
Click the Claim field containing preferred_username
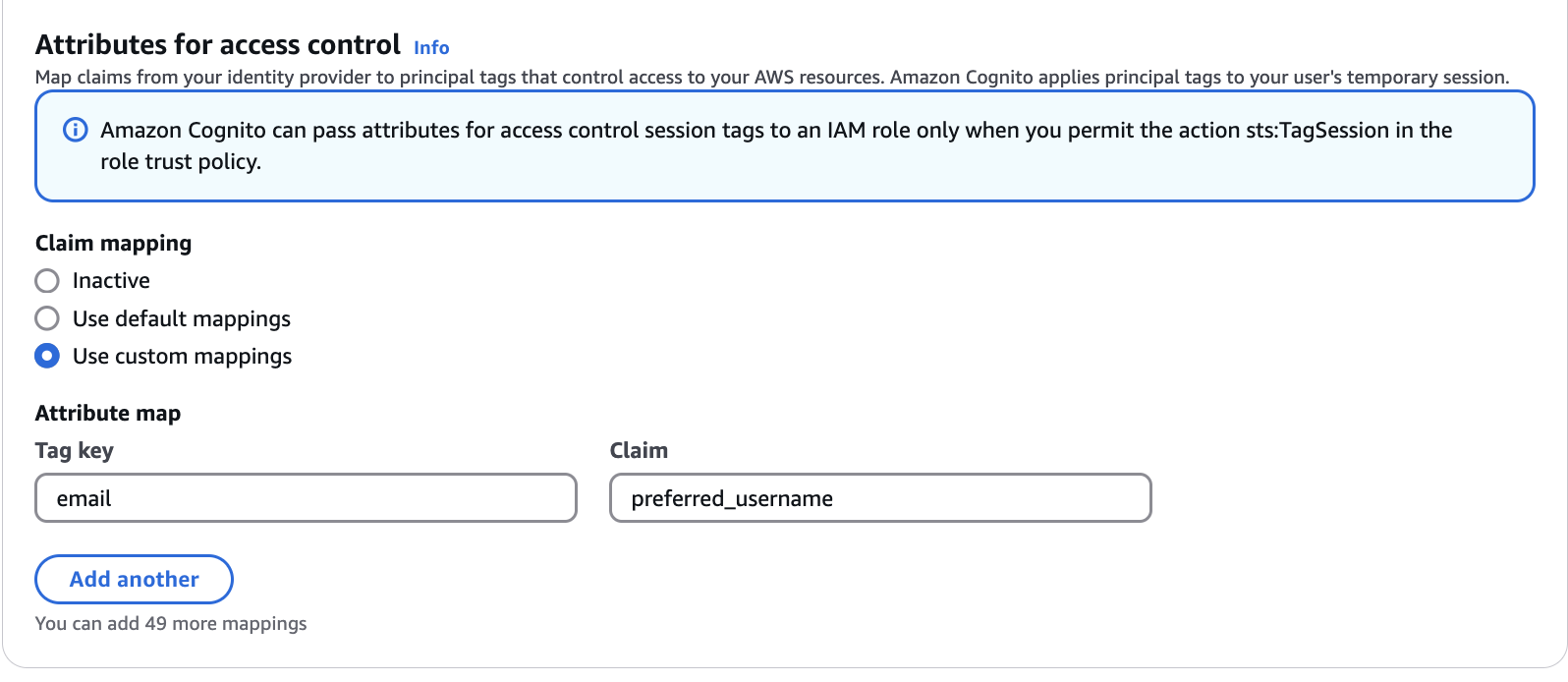(x=880, y=498)
